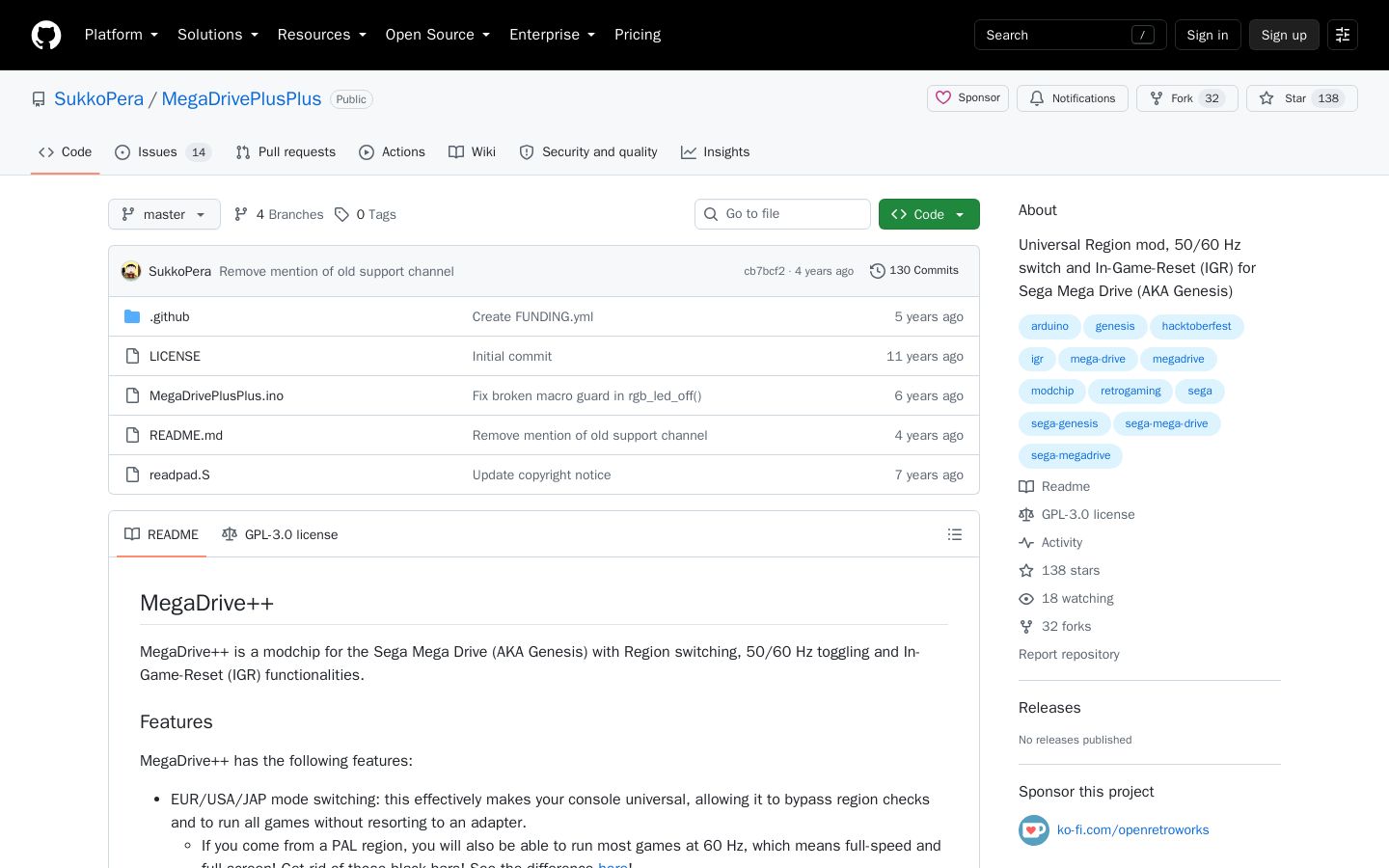Screen dimensions: 1389x868
Task: Open the .github folder
Action: coord(170,316)
